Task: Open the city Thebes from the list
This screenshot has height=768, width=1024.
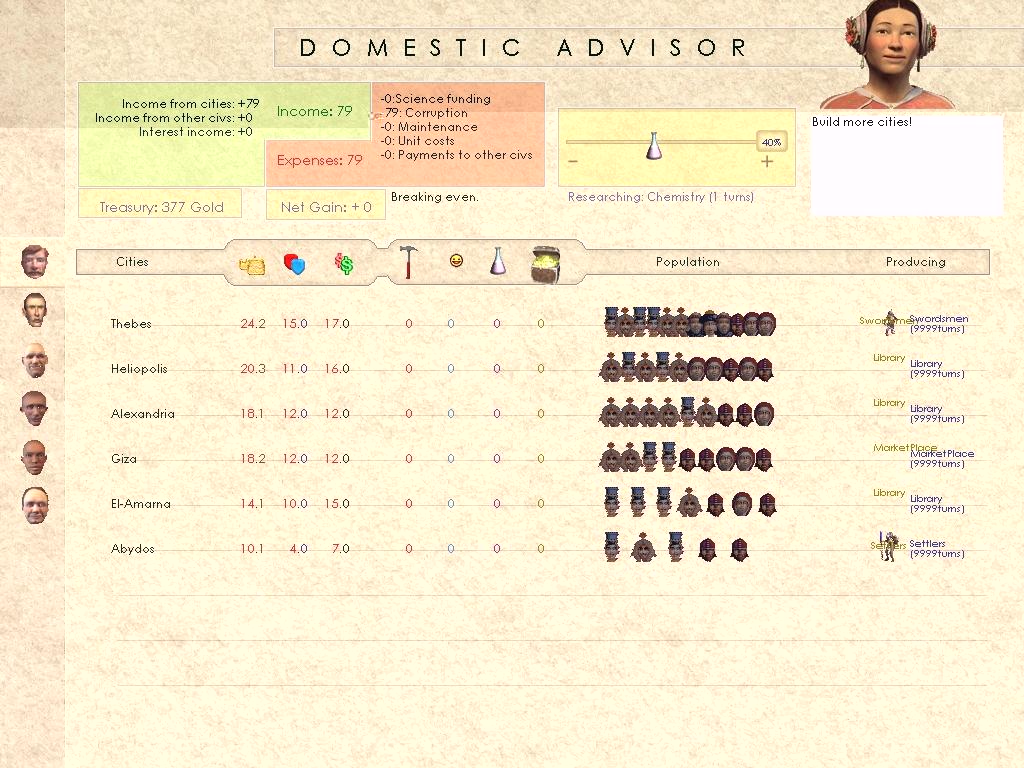Action: click(x=131, y=324)
